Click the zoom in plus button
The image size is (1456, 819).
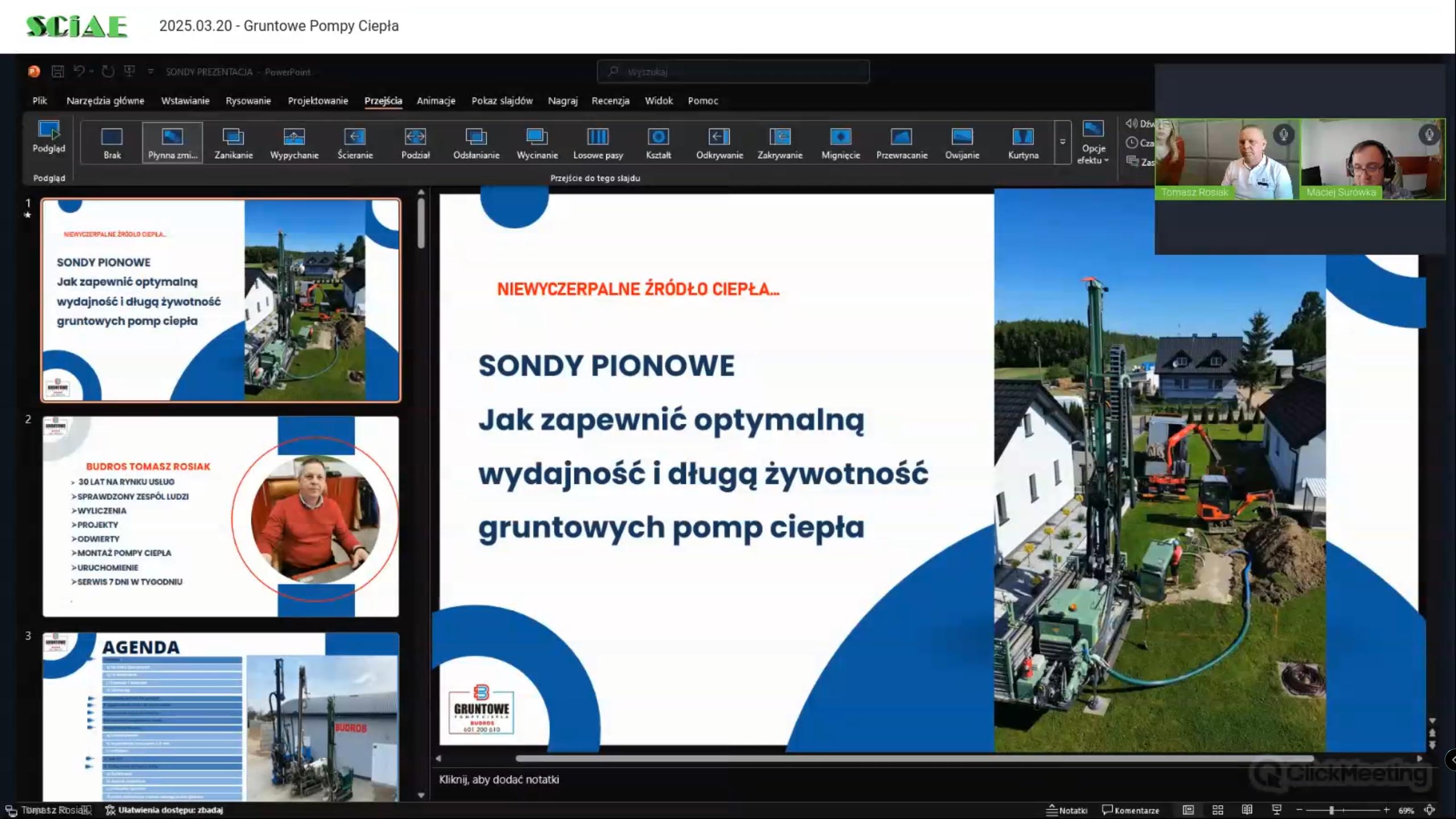pyautogui.click(x=1387, y=810)
